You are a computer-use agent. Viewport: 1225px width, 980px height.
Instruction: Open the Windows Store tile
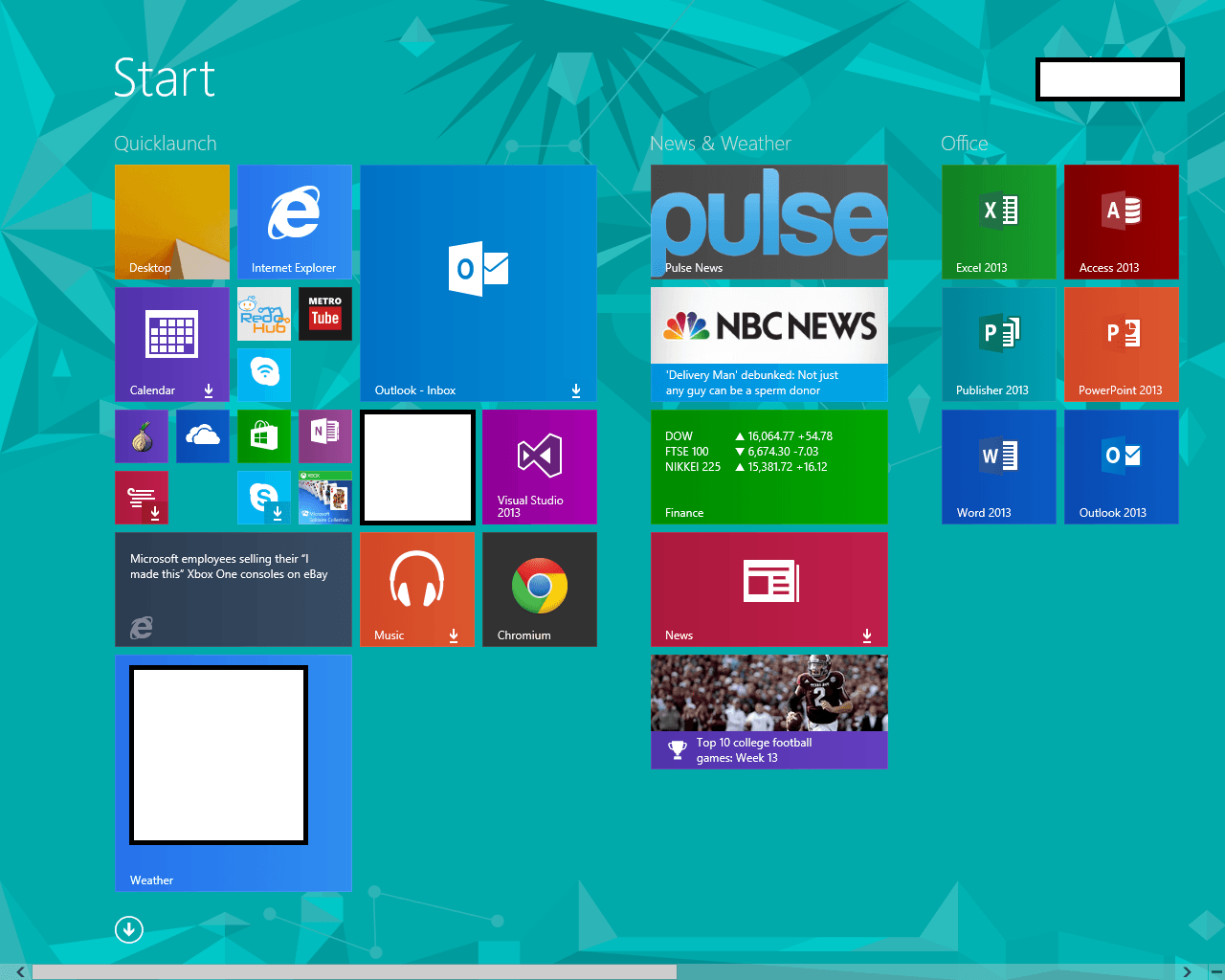pyautogui.click(x=264, y=436)
